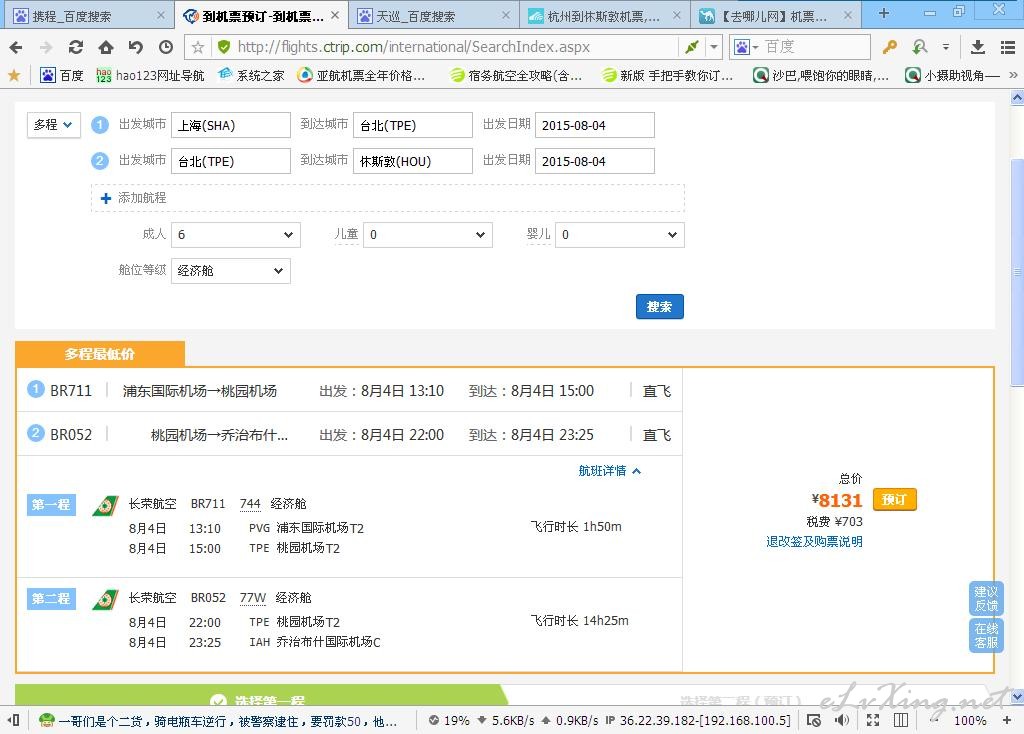Open 宿务航空全攻略 bookmark
The image size is (1024, 734).
coord(517,76)
